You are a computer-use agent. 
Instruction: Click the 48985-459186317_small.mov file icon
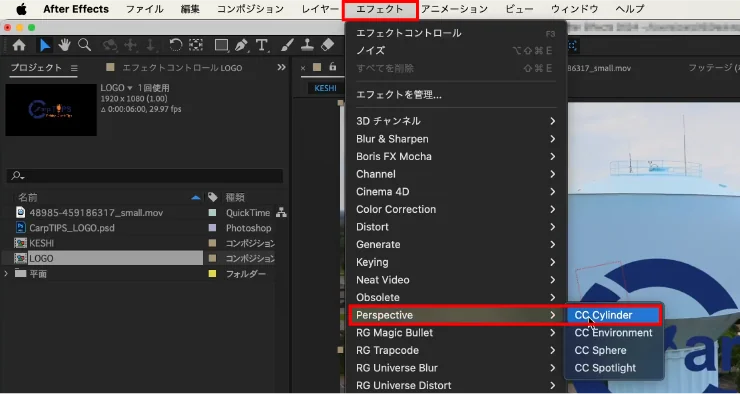point(21,212)
